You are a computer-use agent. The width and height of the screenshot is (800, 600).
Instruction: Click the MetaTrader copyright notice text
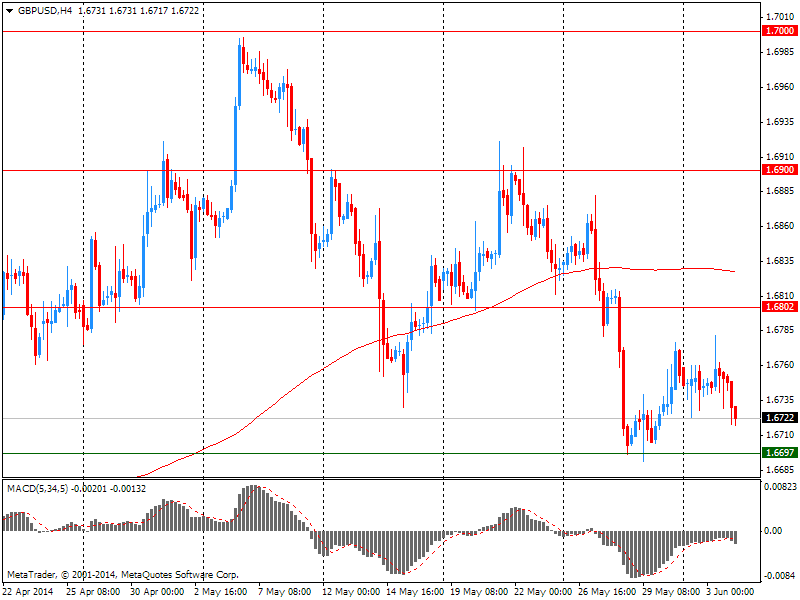click(122, 574)
